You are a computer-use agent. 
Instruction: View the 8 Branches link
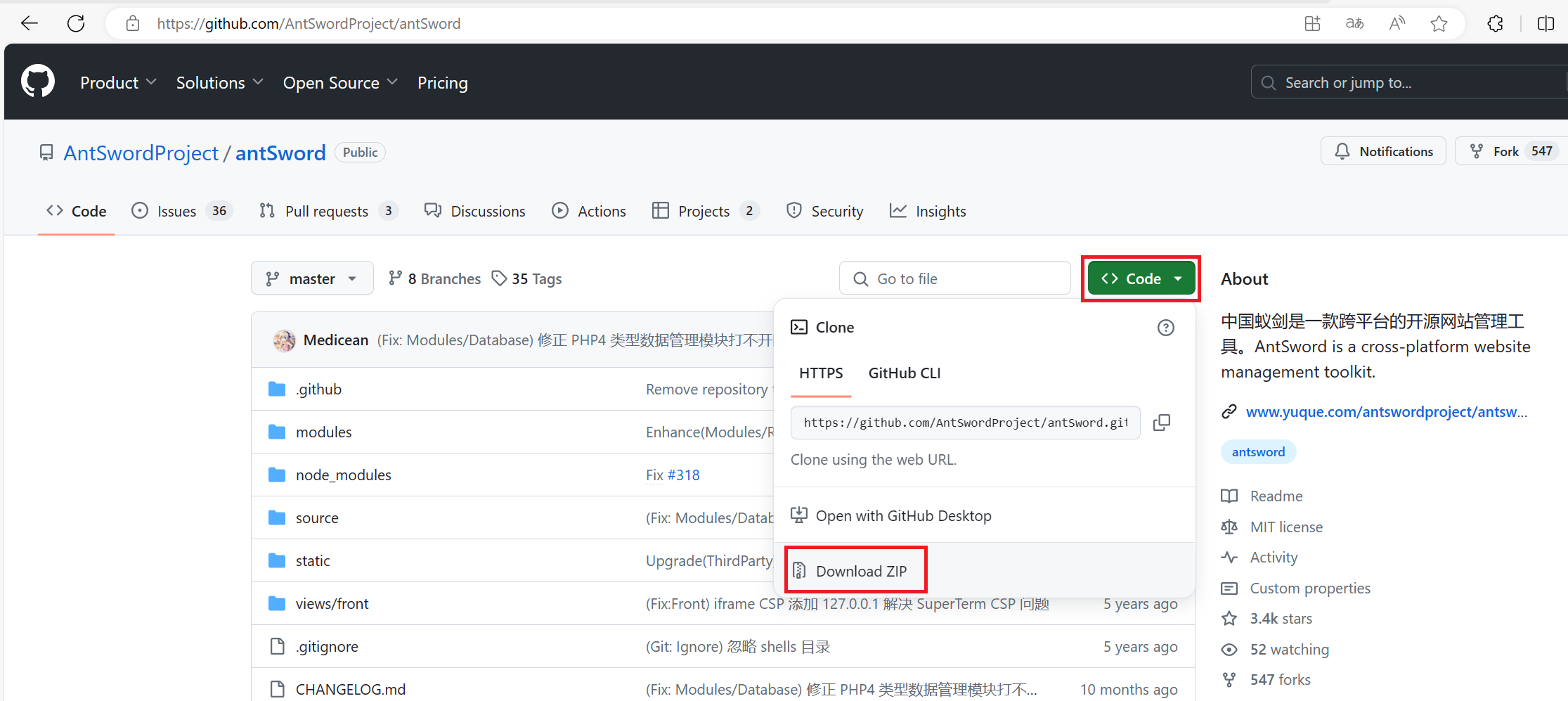(434, 278)
